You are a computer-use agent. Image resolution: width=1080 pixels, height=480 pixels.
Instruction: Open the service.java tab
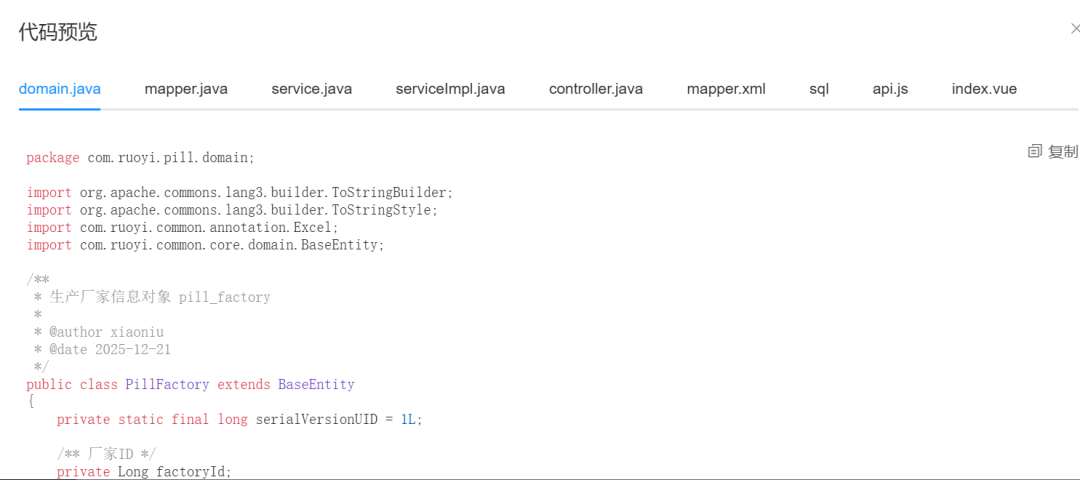[x=311, y=89]
